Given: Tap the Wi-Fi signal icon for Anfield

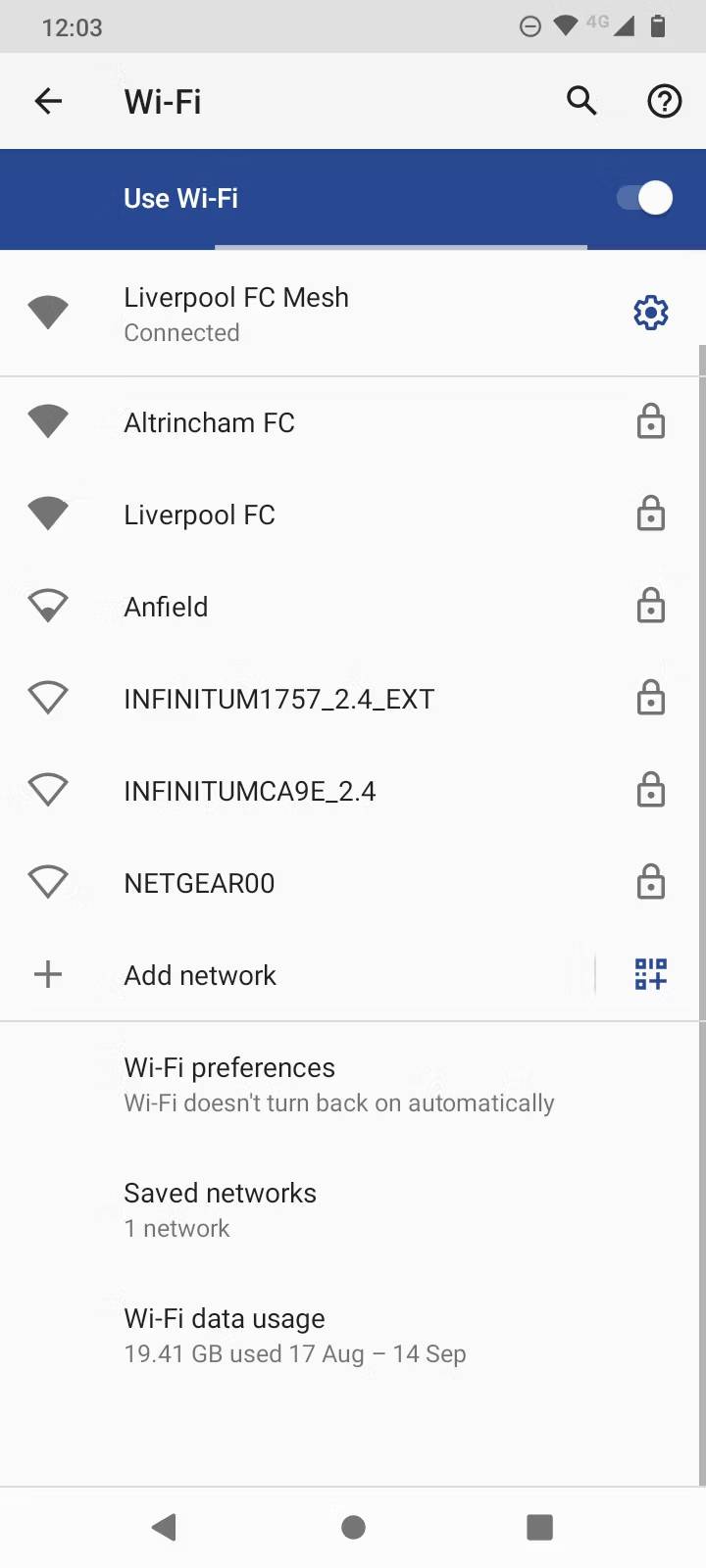Looking at the screenshot, I should [x=48, y=606].
